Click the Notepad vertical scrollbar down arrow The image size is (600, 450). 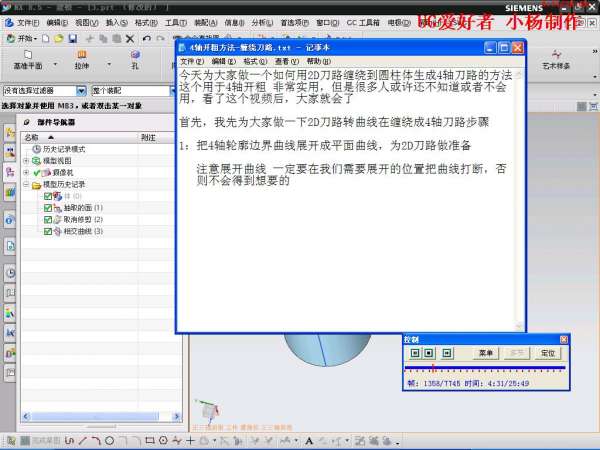tap(519, 326)
